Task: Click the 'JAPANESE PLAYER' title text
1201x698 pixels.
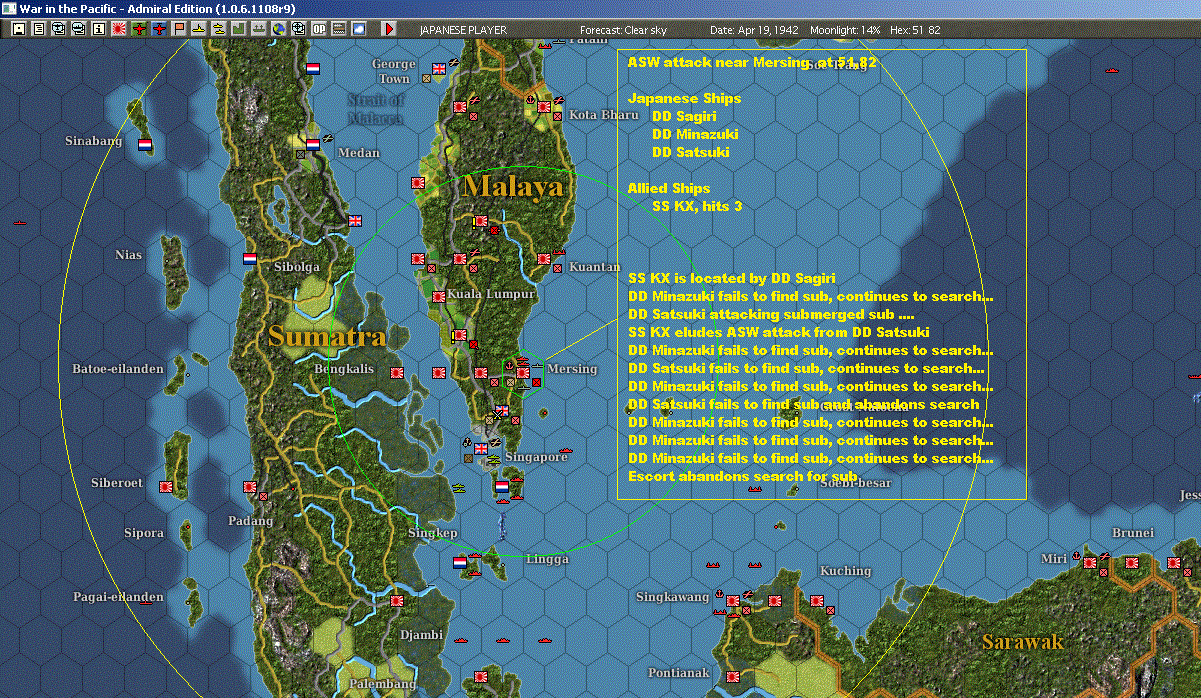Action: point(463,30)
